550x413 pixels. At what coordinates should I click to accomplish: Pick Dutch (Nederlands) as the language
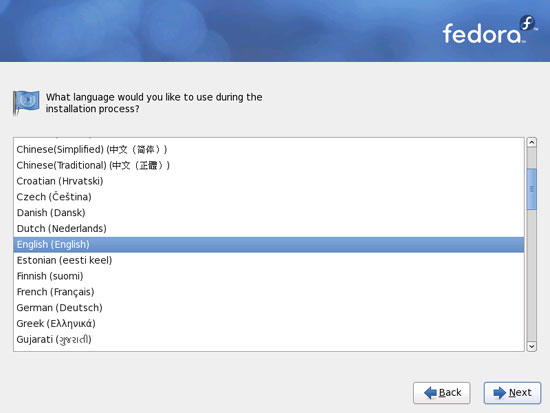tap(269, 228)
